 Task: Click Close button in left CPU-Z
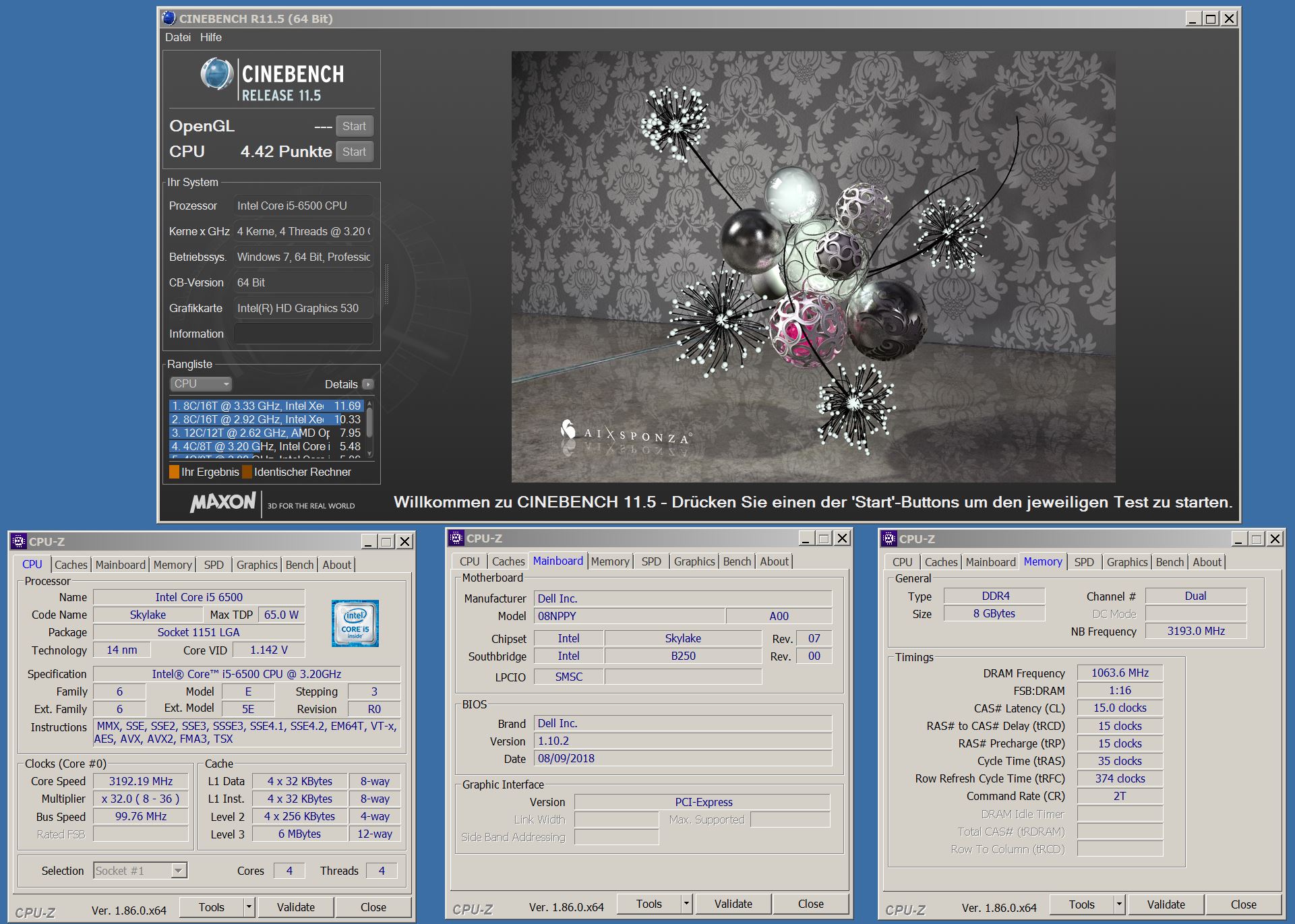(x=373, y=907)
